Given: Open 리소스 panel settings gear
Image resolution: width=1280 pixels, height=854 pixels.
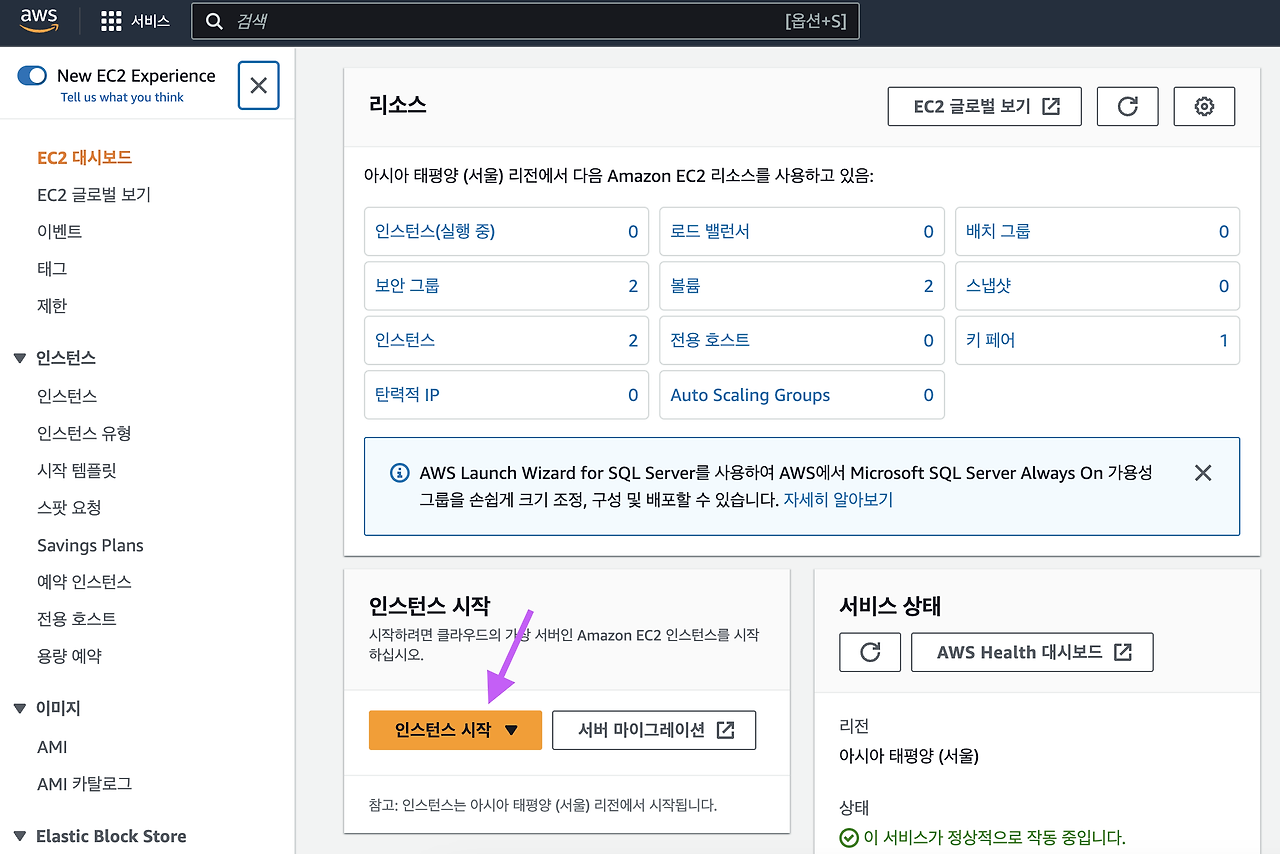Looking at the screenshot, I should (1204, 106).
